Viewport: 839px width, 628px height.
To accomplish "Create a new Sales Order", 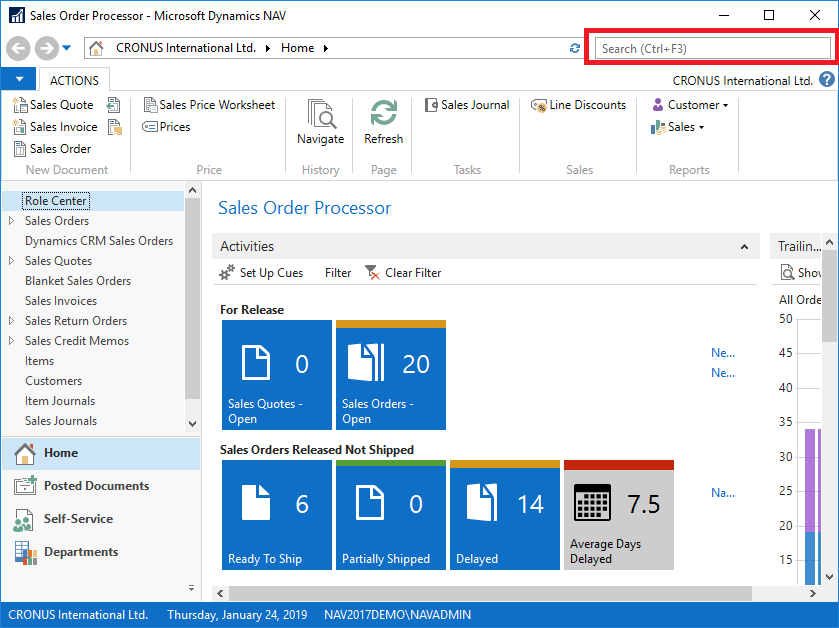I will click(52, 149).
